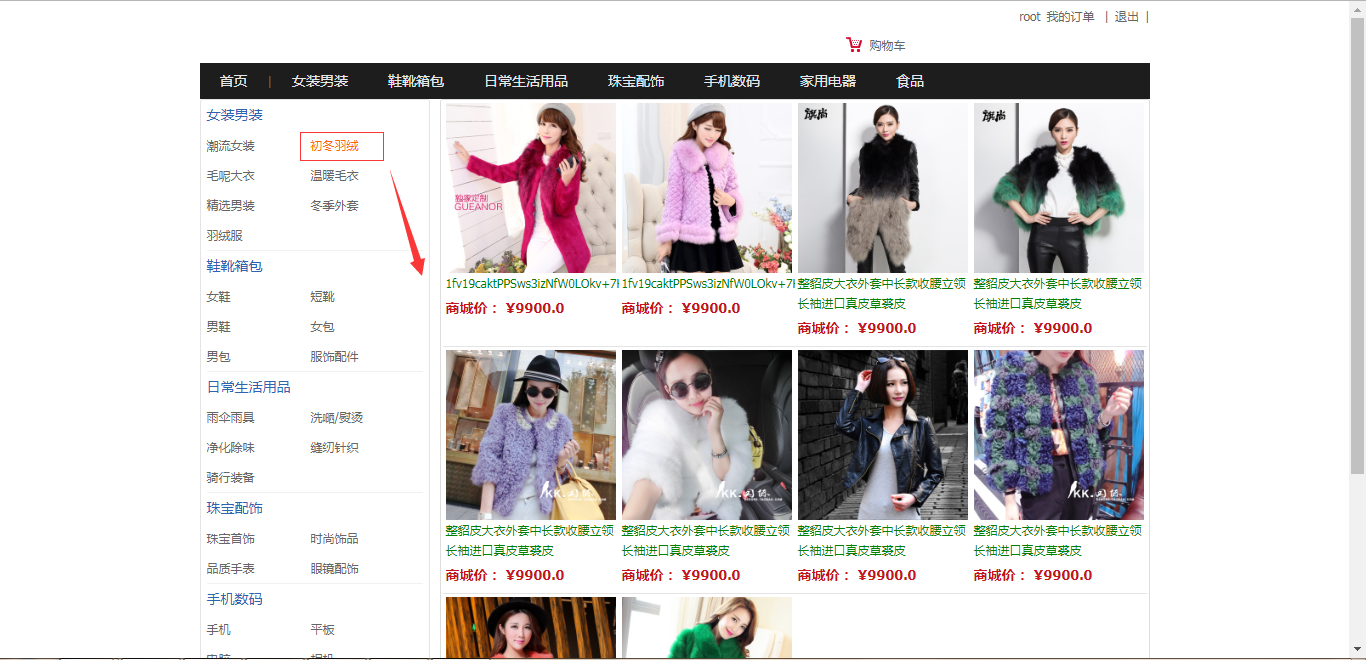Select 骑行装备 subcategory
This screenshot has width=1366, height=660.
tap(231, 478)
